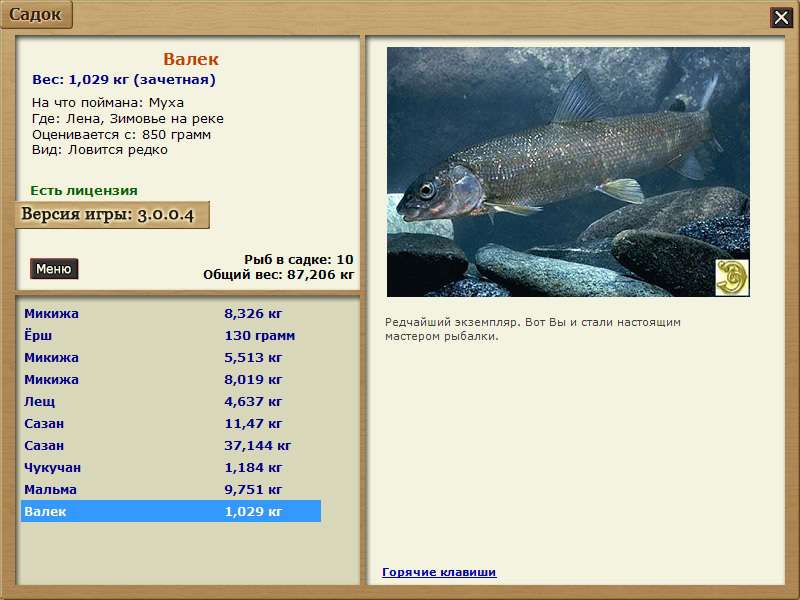Screen dimensions: 800x600
Task: Click the orange Валек heading
Action: [190, 60]
